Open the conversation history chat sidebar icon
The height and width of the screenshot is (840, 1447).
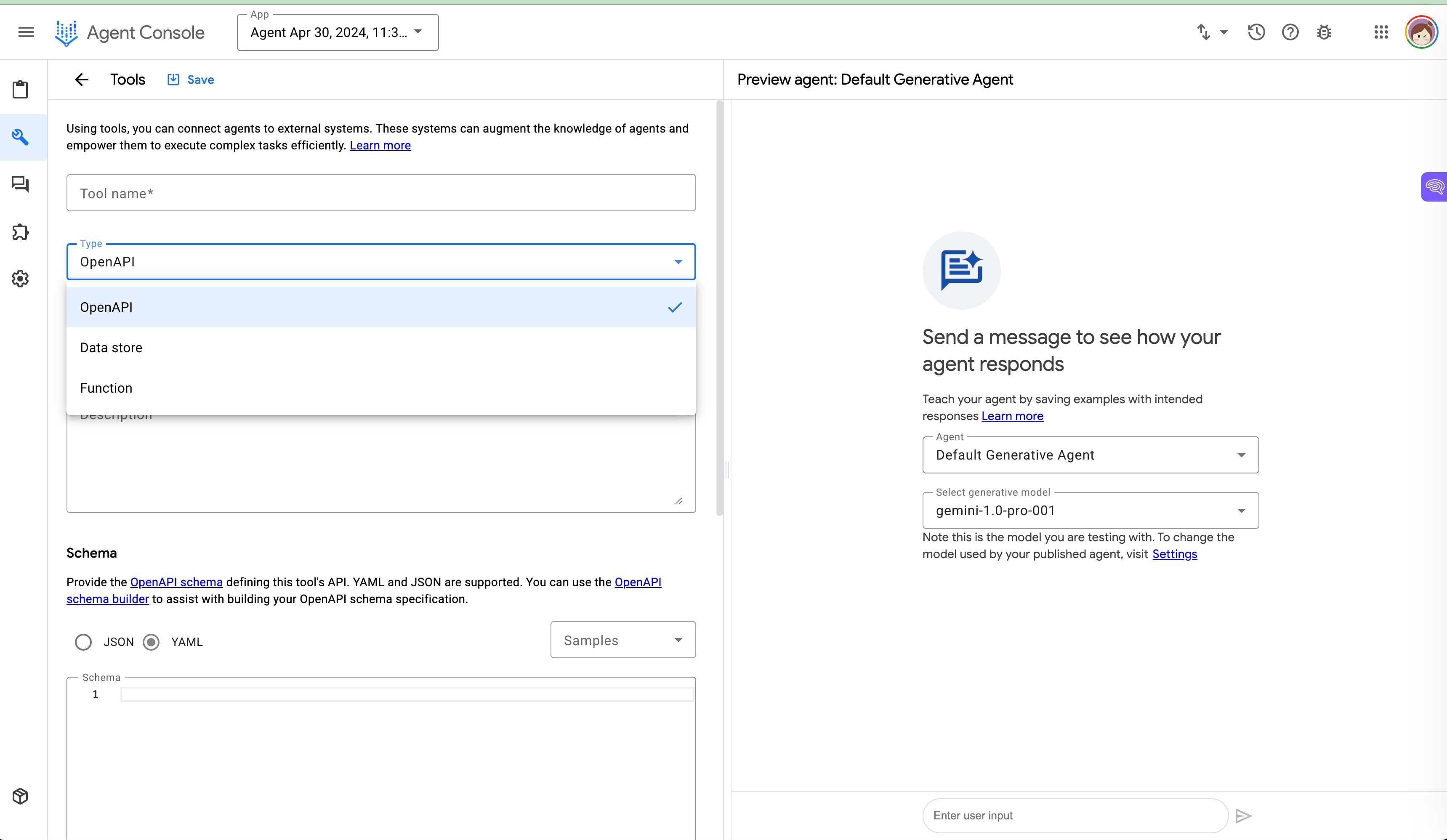click(x=21, y=184)
